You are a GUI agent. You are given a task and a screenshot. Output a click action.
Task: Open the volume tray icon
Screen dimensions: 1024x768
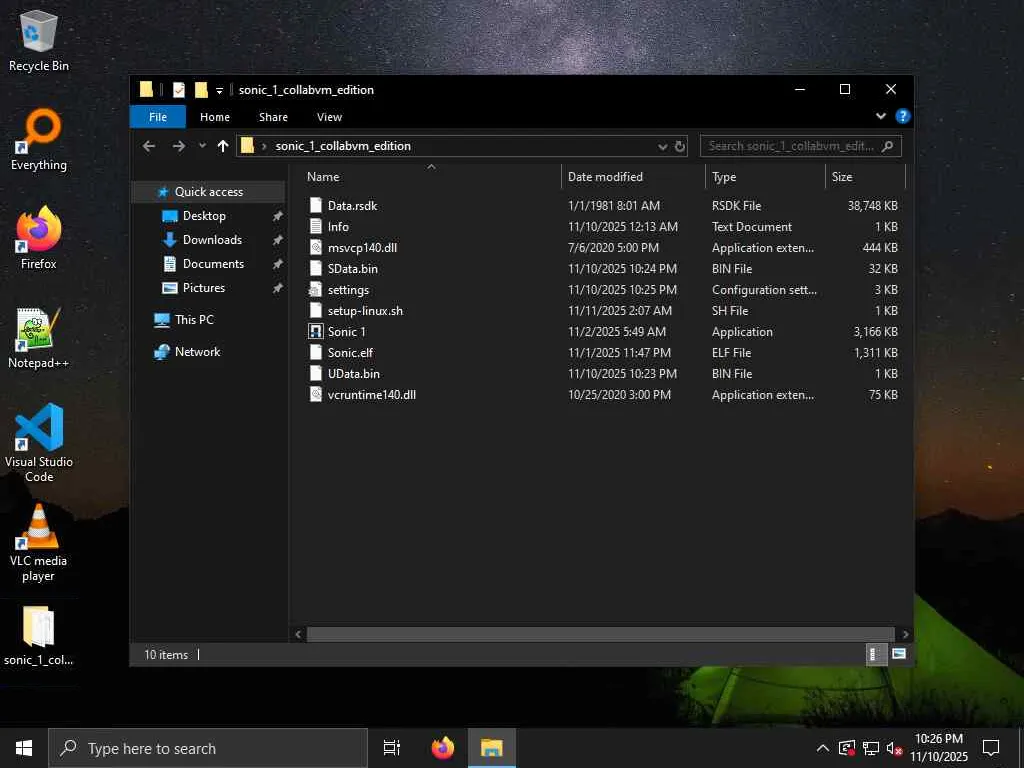point(895,748)
